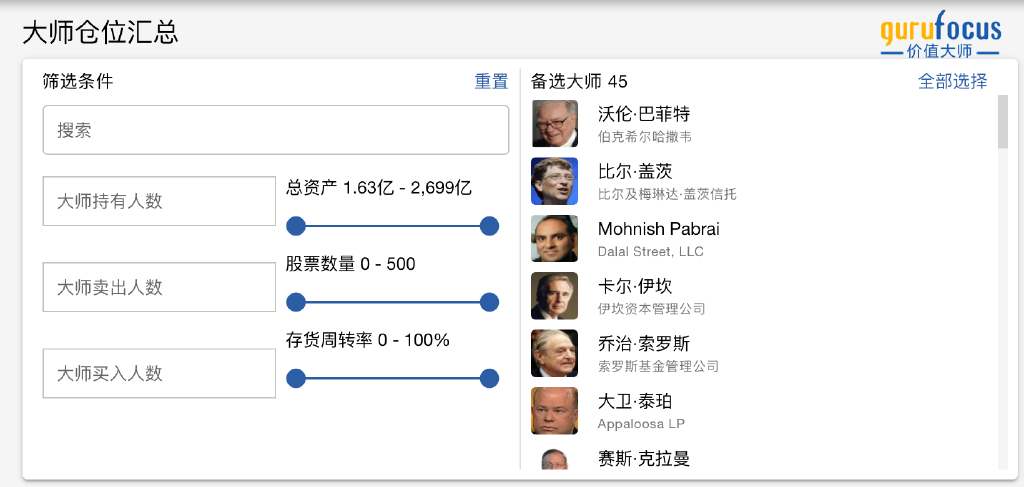Select Warren Buffett's portrait photo
1024x487 pixels.
tap(554, 123)
